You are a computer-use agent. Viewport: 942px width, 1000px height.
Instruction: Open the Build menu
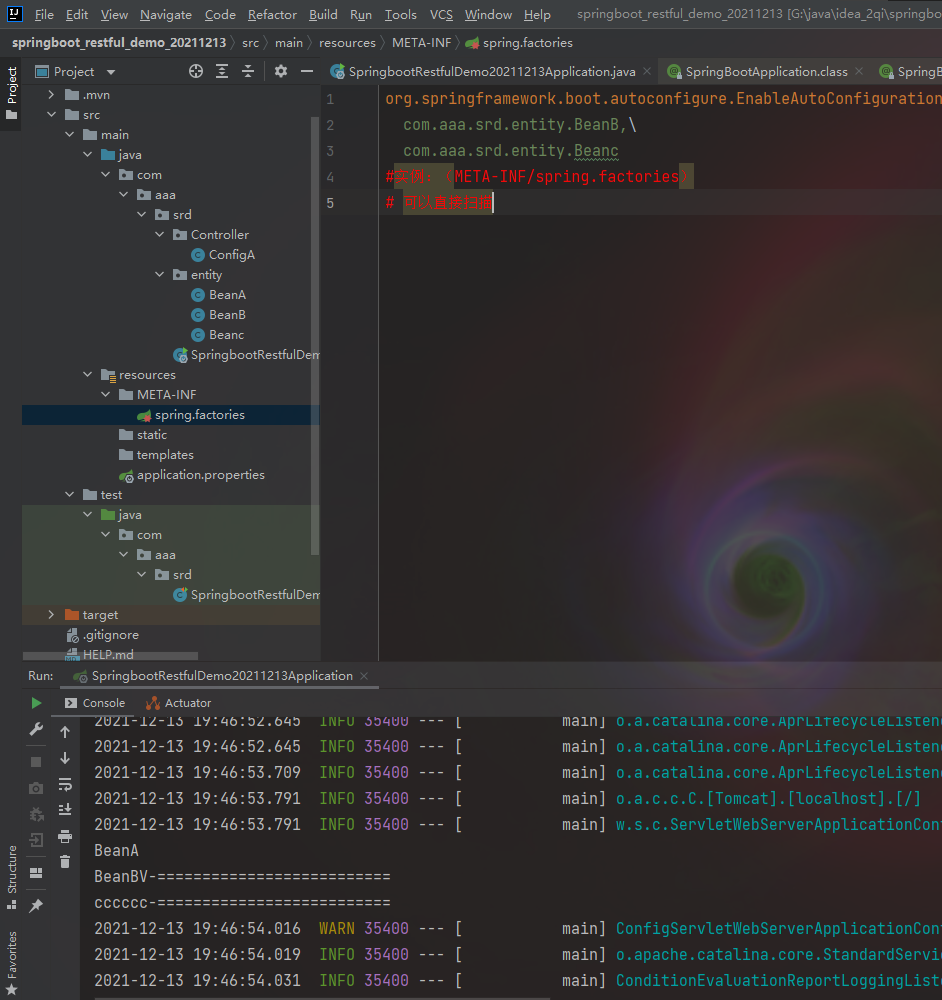(323, 15)
